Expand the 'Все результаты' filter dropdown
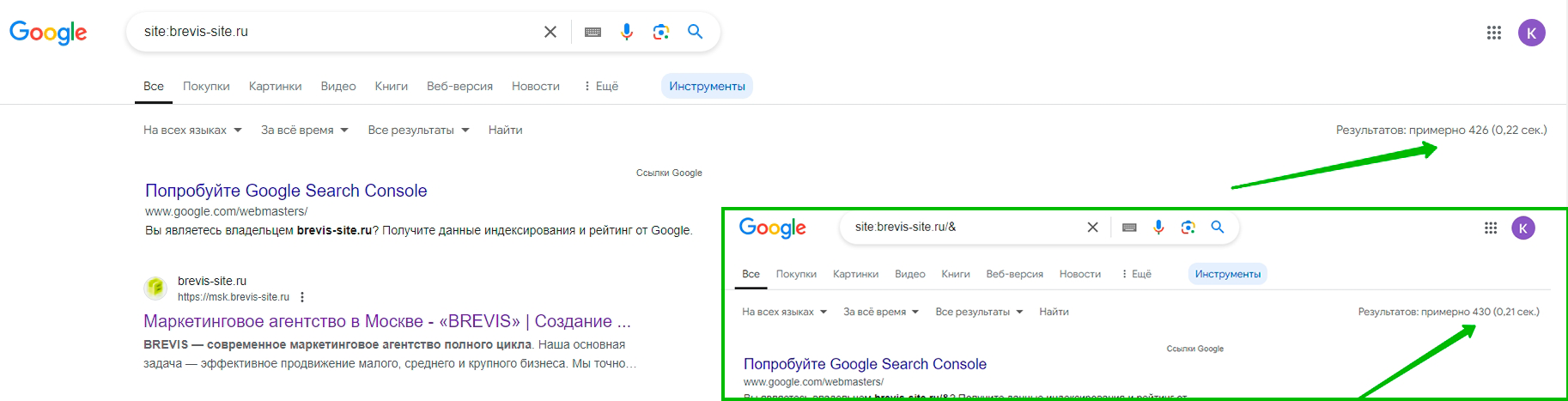The image size is (1568, 401). click(418, 131)
